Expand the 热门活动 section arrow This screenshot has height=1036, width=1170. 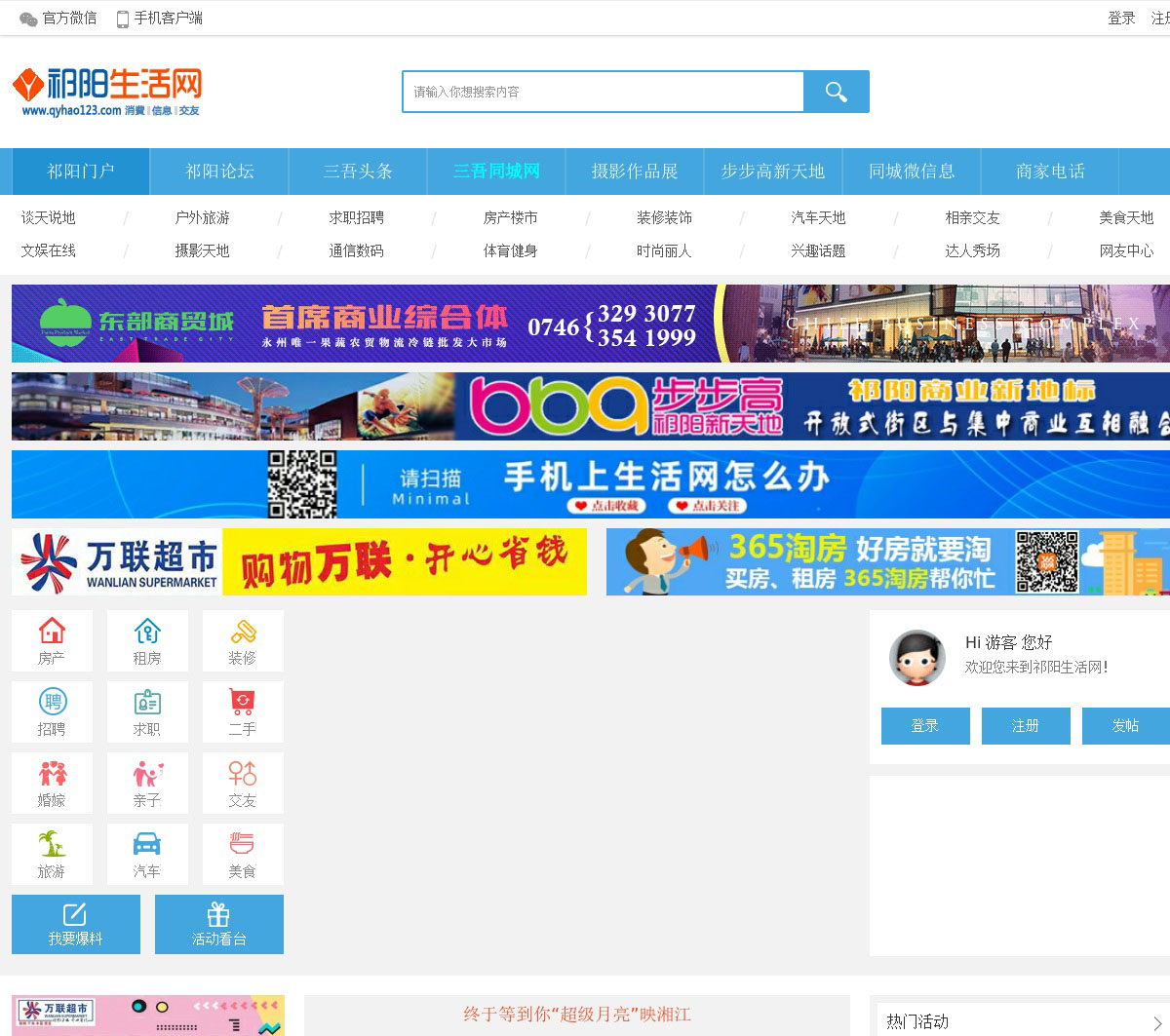pyautogui.click(x=1157, y=1022)
